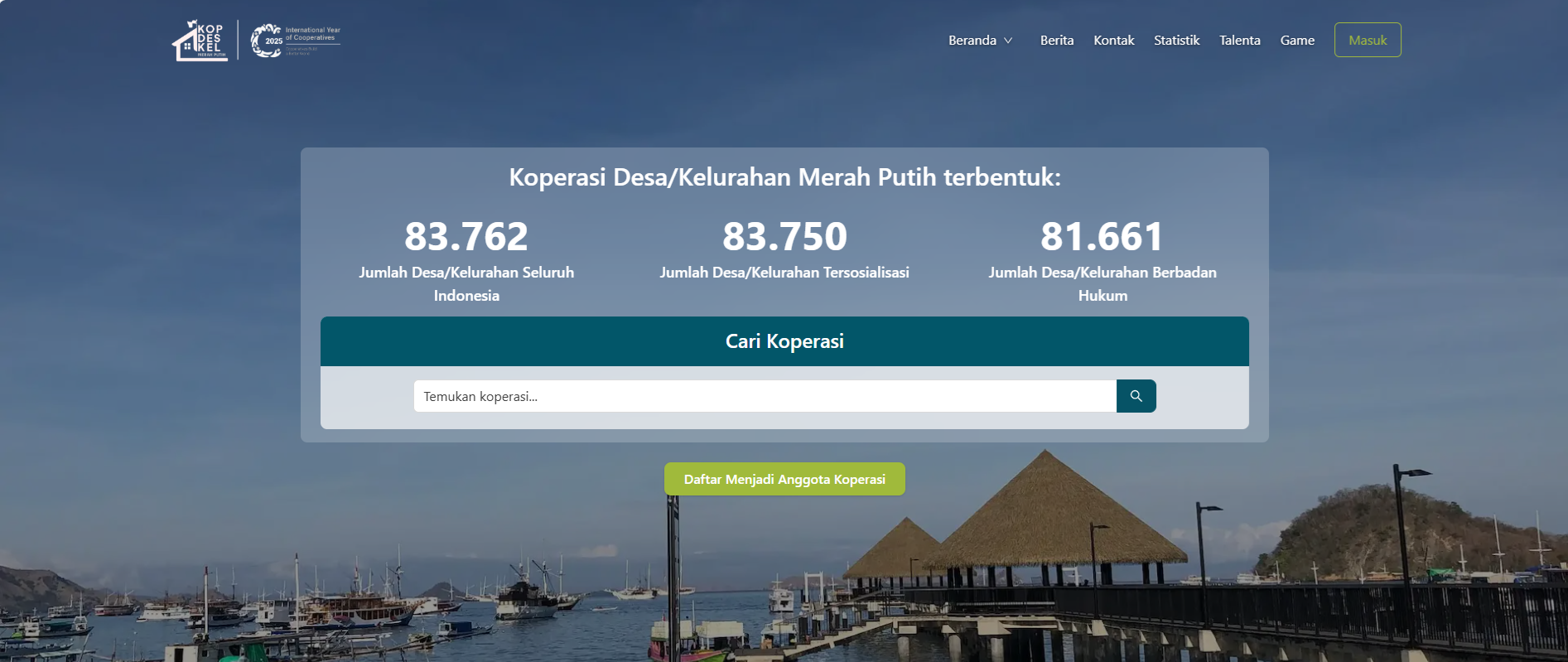Click the Cari Koperasi header bar
The width and height of the screenshot is (1568, 662).
coord(784,341)
